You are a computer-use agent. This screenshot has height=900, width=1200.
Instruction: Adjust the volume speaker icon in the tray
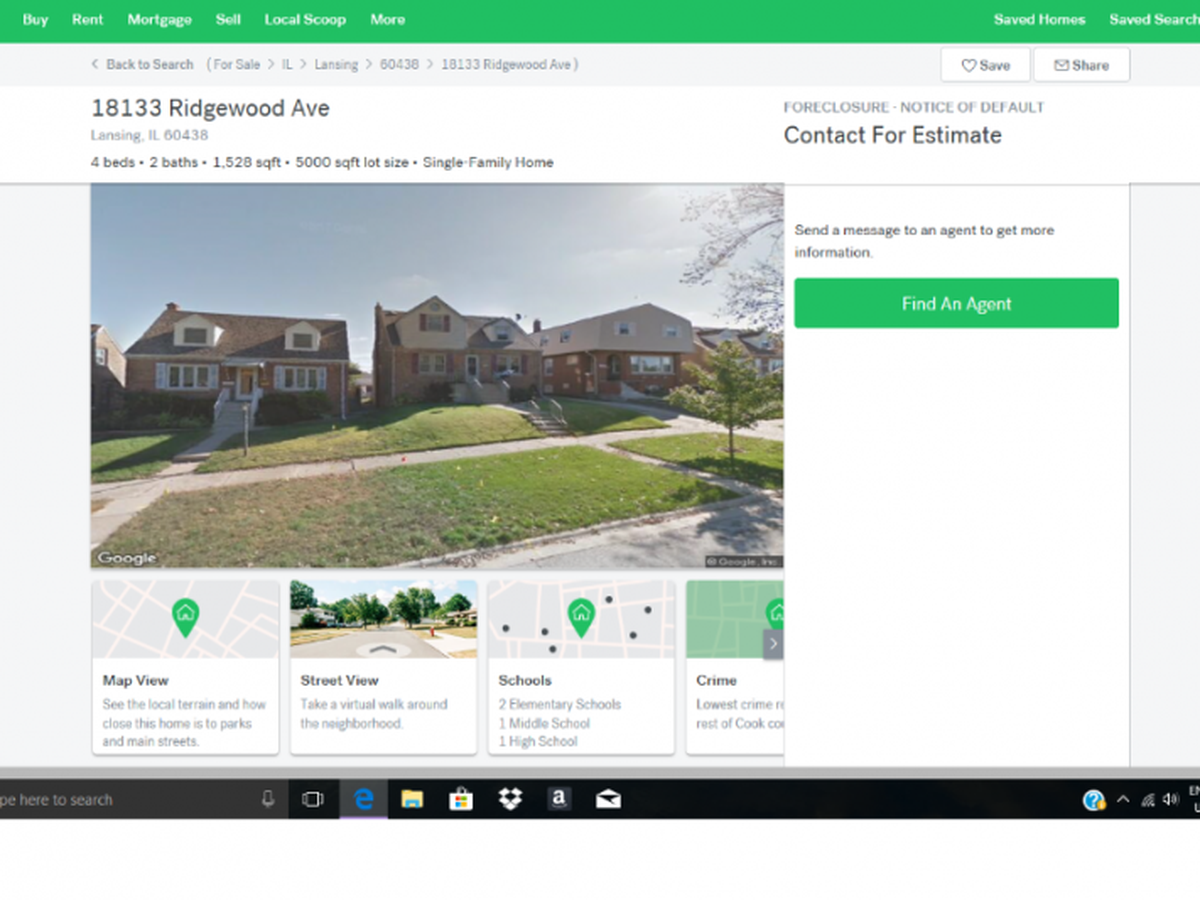click(x=1171, y=800)
